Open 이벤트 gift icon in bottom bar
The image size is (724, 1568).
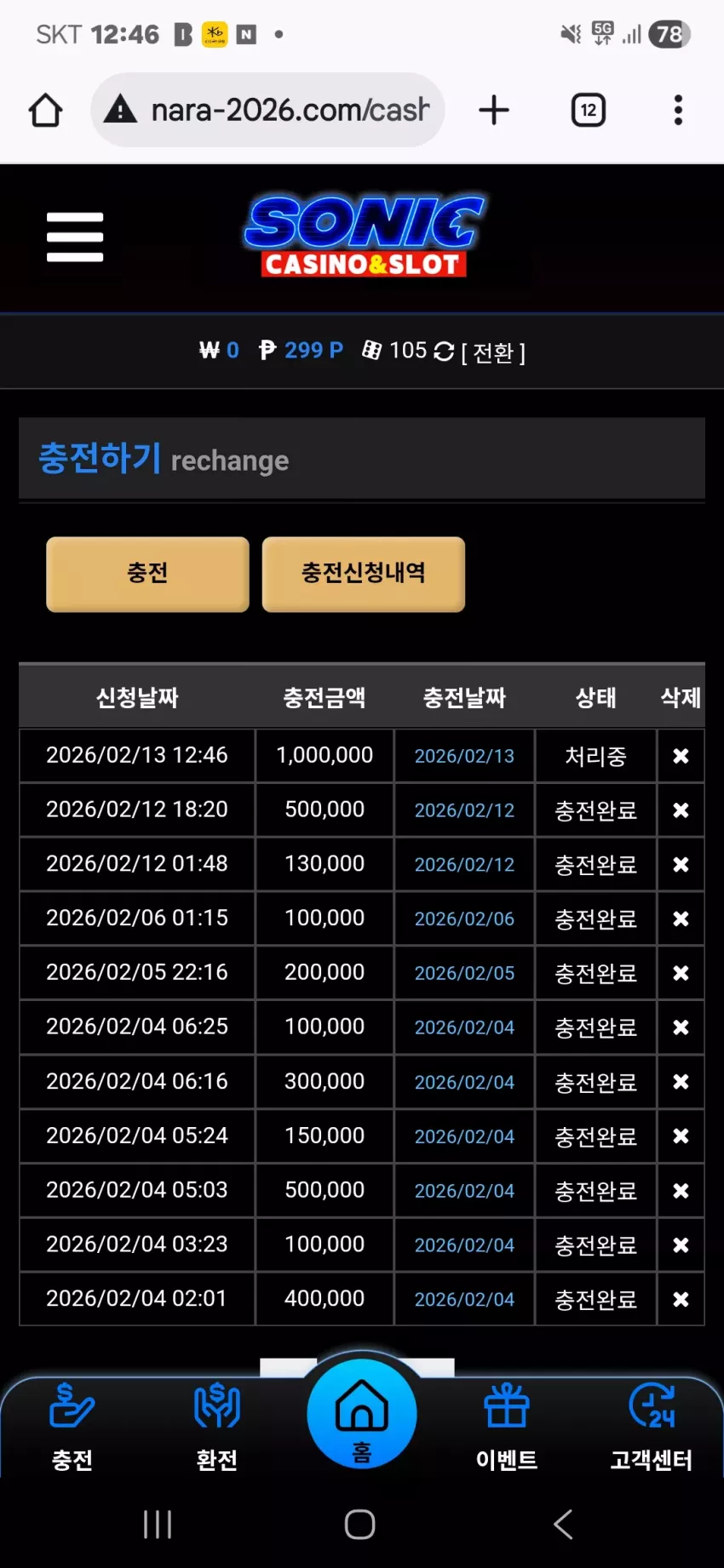point(507,1428)
